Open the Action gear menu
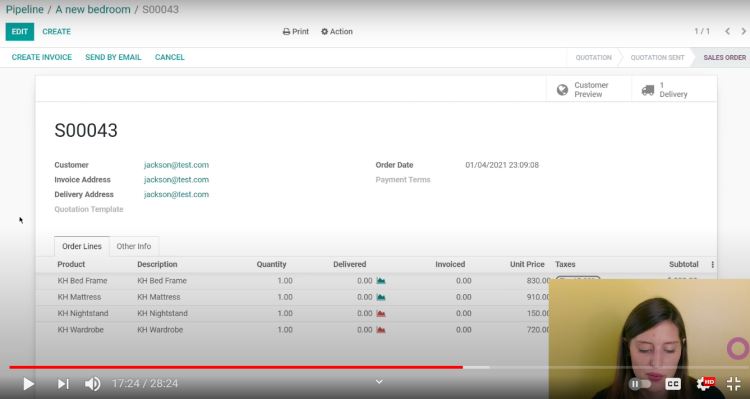 337,32
